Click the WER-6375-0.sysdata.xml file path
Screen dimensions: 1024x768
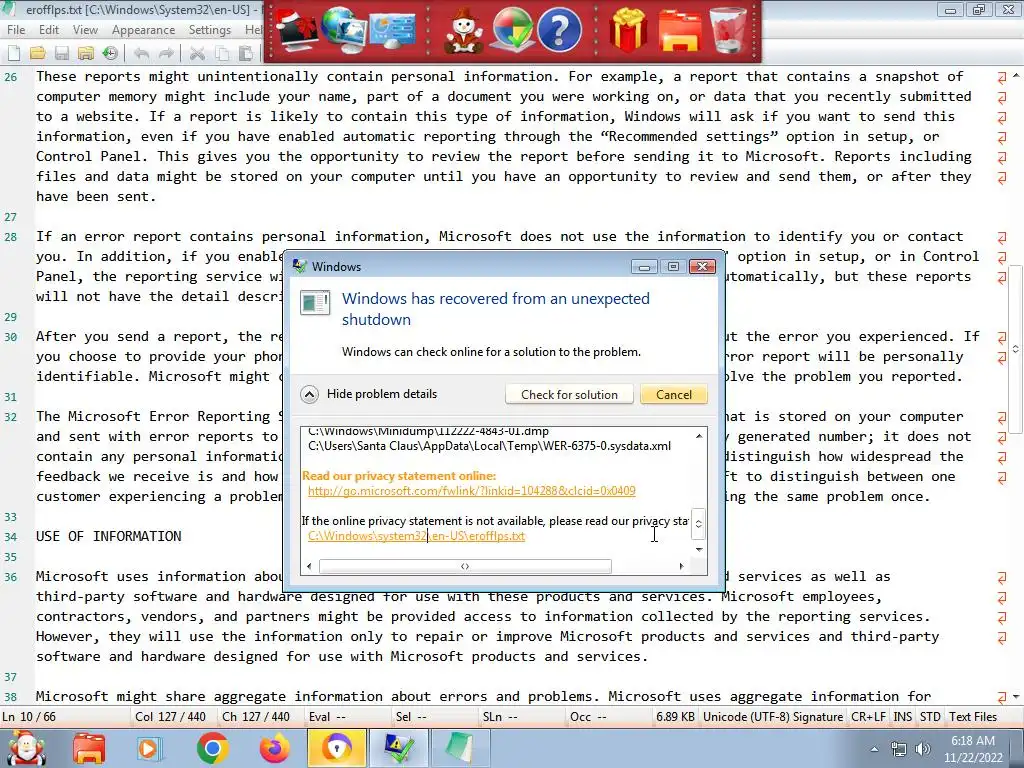pyautogui.click(x=489, y=445)
